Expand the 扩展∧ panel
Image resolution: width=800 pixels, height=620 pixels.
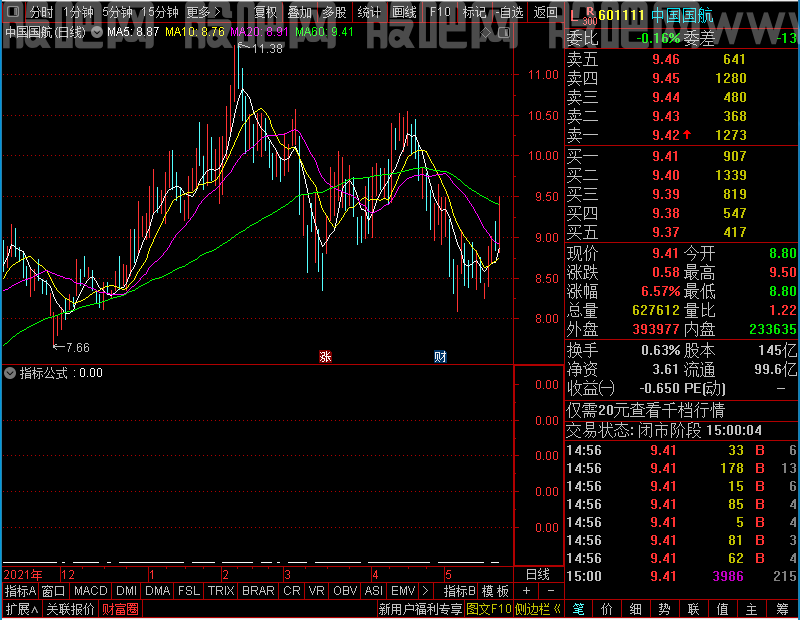[22, 609]
